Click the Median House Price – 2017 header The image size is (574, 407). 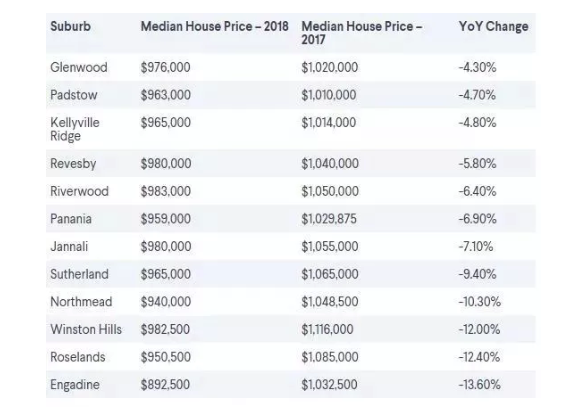click(362, 33)
